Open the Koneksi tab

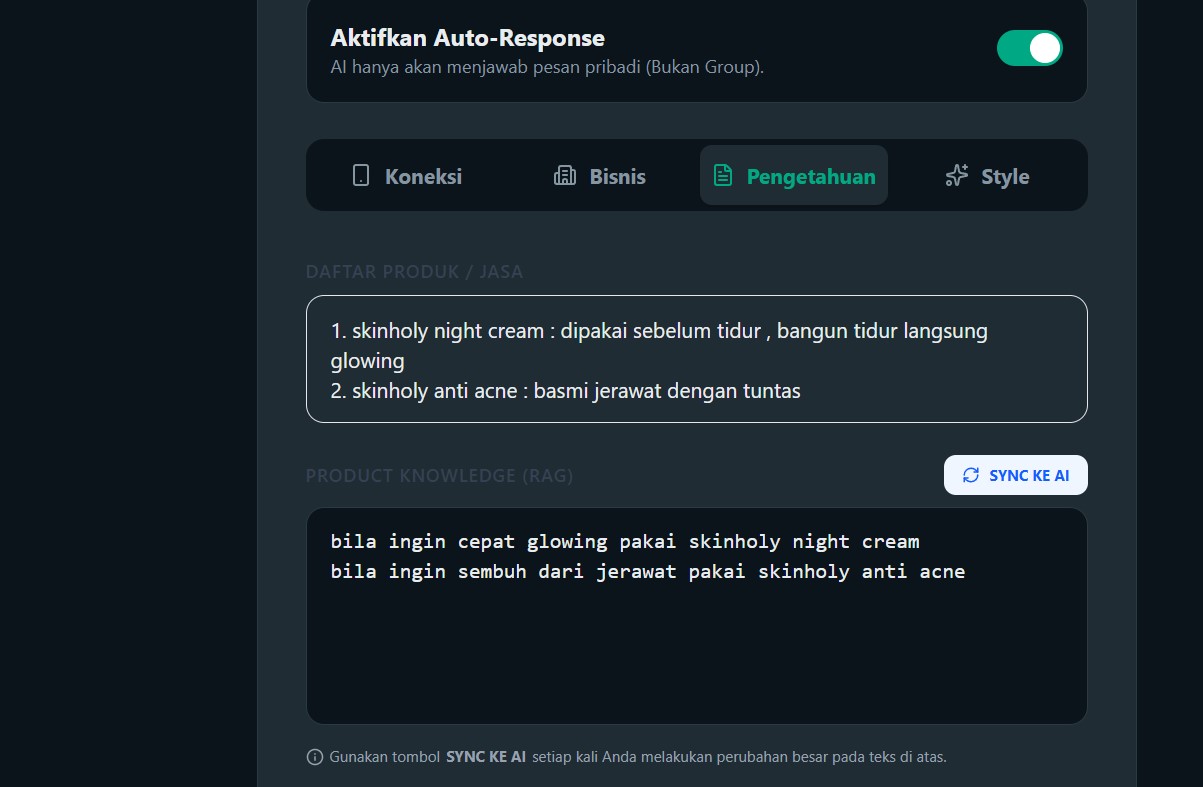point(407,176)
